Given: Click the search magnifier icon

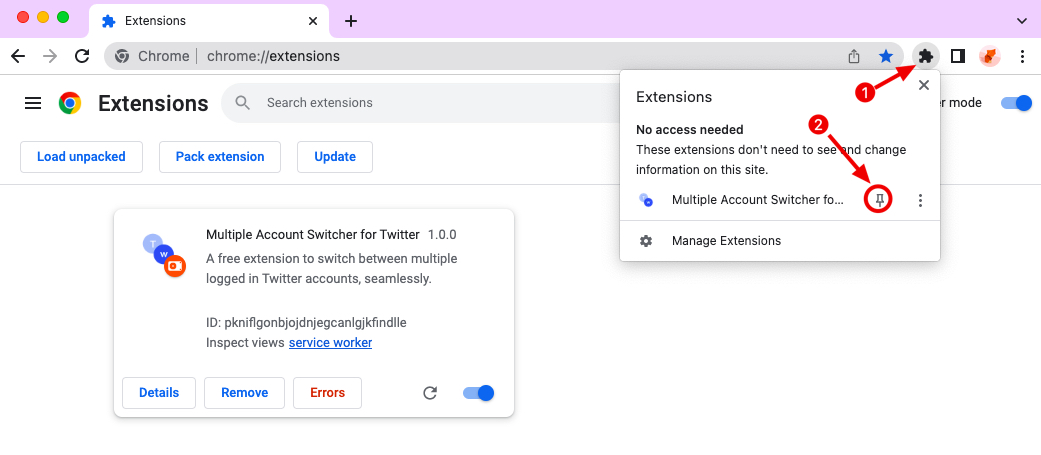Looking at the screenshot, I should pyautogui.click(x=243, y=102).
